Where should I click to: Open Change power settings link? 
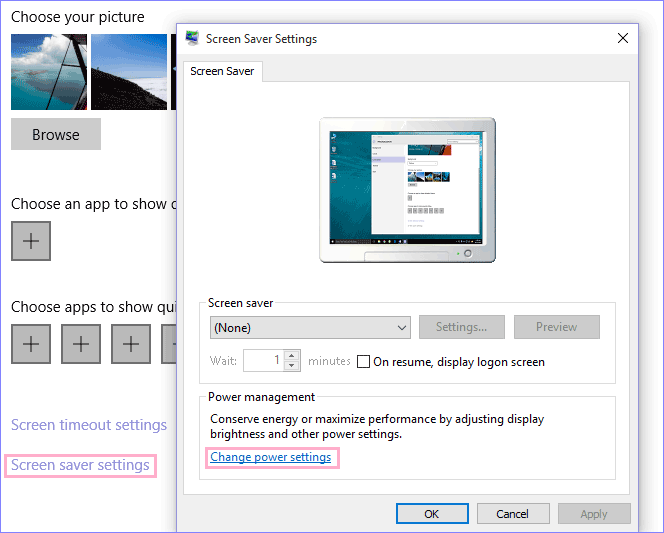pos(270,457)
